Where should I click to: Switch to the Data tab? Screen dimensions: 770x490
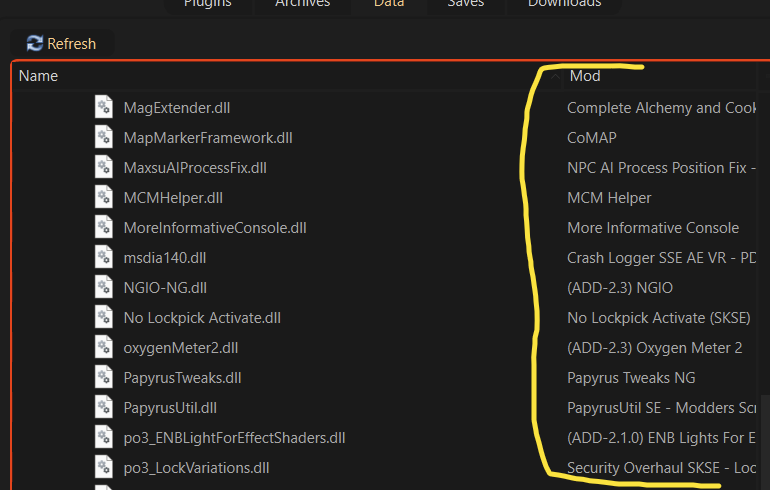(389, 4)
